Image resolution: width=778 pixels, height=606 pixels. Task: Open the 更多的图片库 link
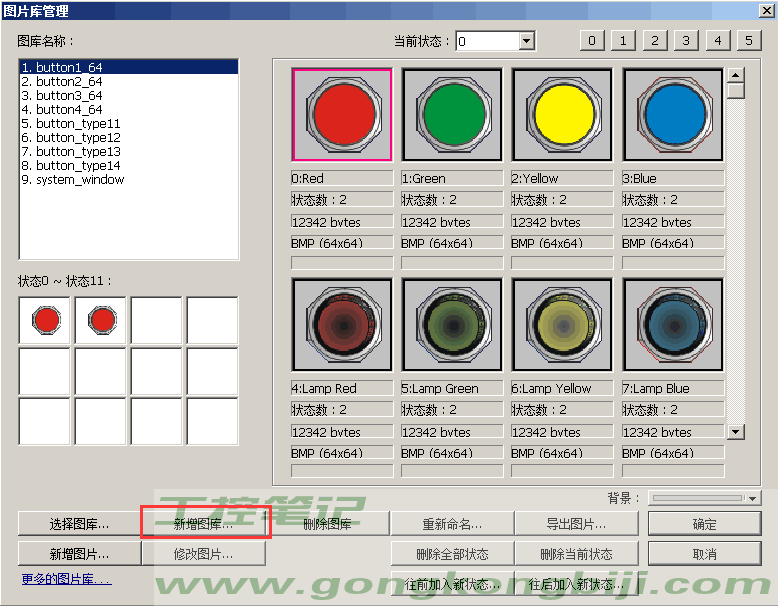click(66, 579)
